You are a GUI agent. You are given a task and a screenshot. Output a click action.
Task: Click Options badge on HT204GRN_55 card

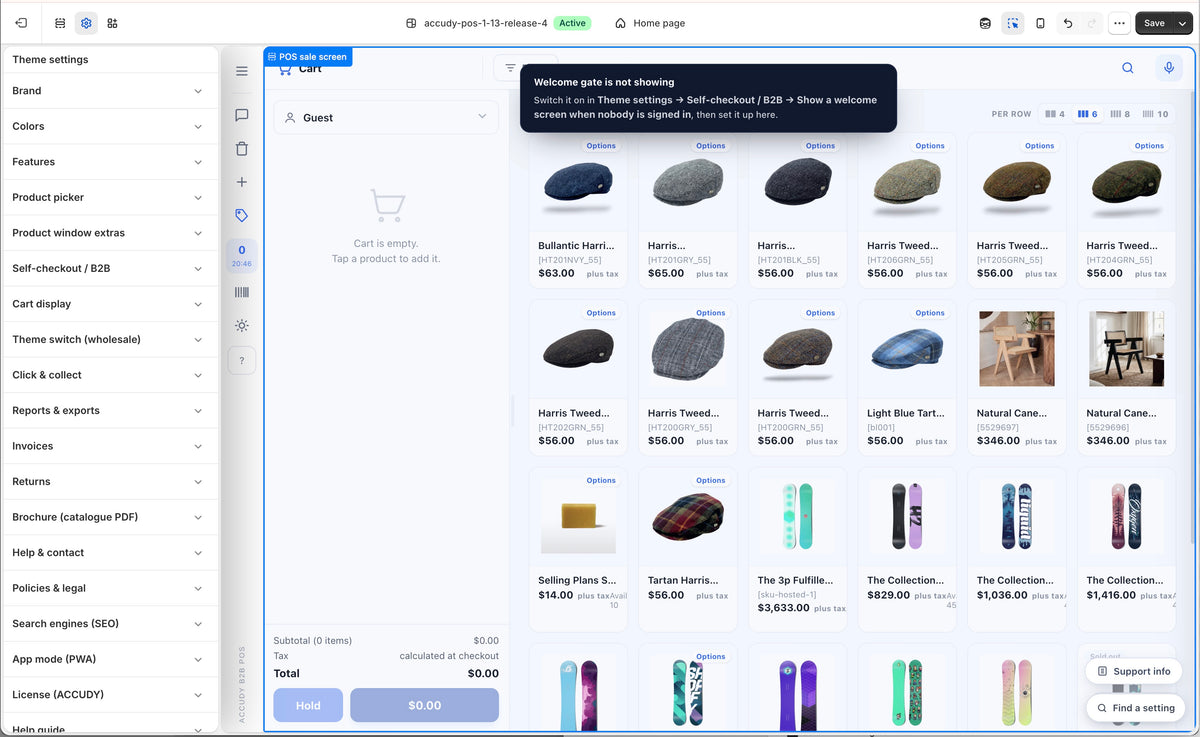pyautogui.click(x=1149, y=146)
